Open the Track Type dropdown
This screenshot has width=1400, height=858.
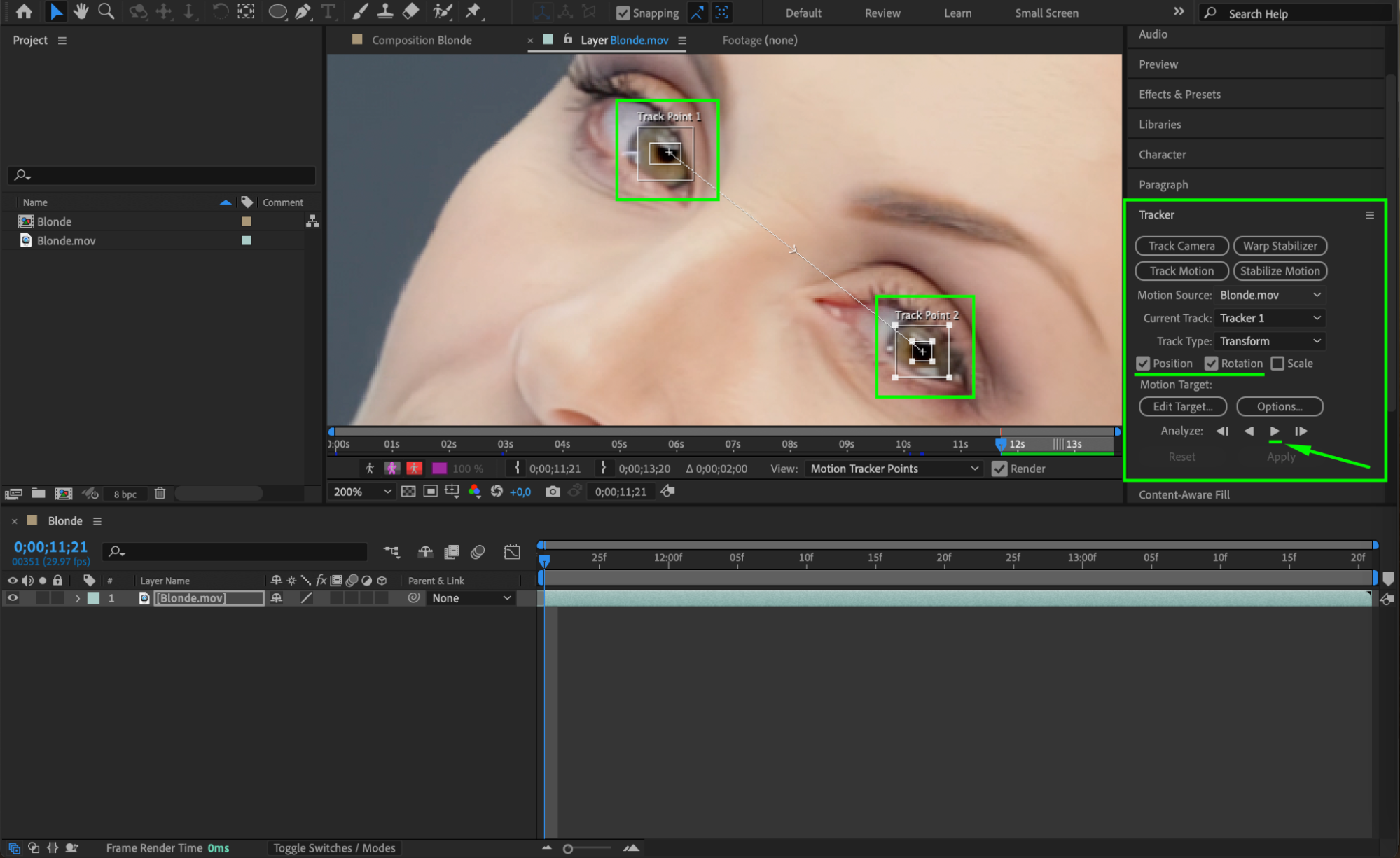1270,341
